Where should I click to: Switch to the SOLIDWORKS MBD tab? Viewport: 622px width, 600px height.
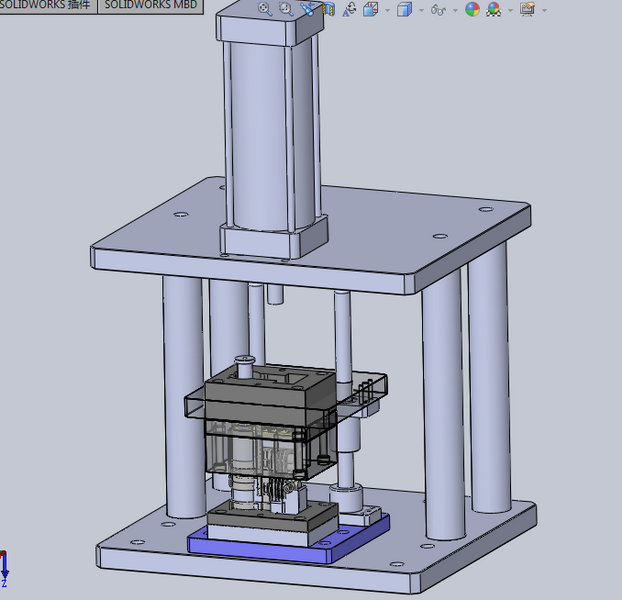coord(151,6)
